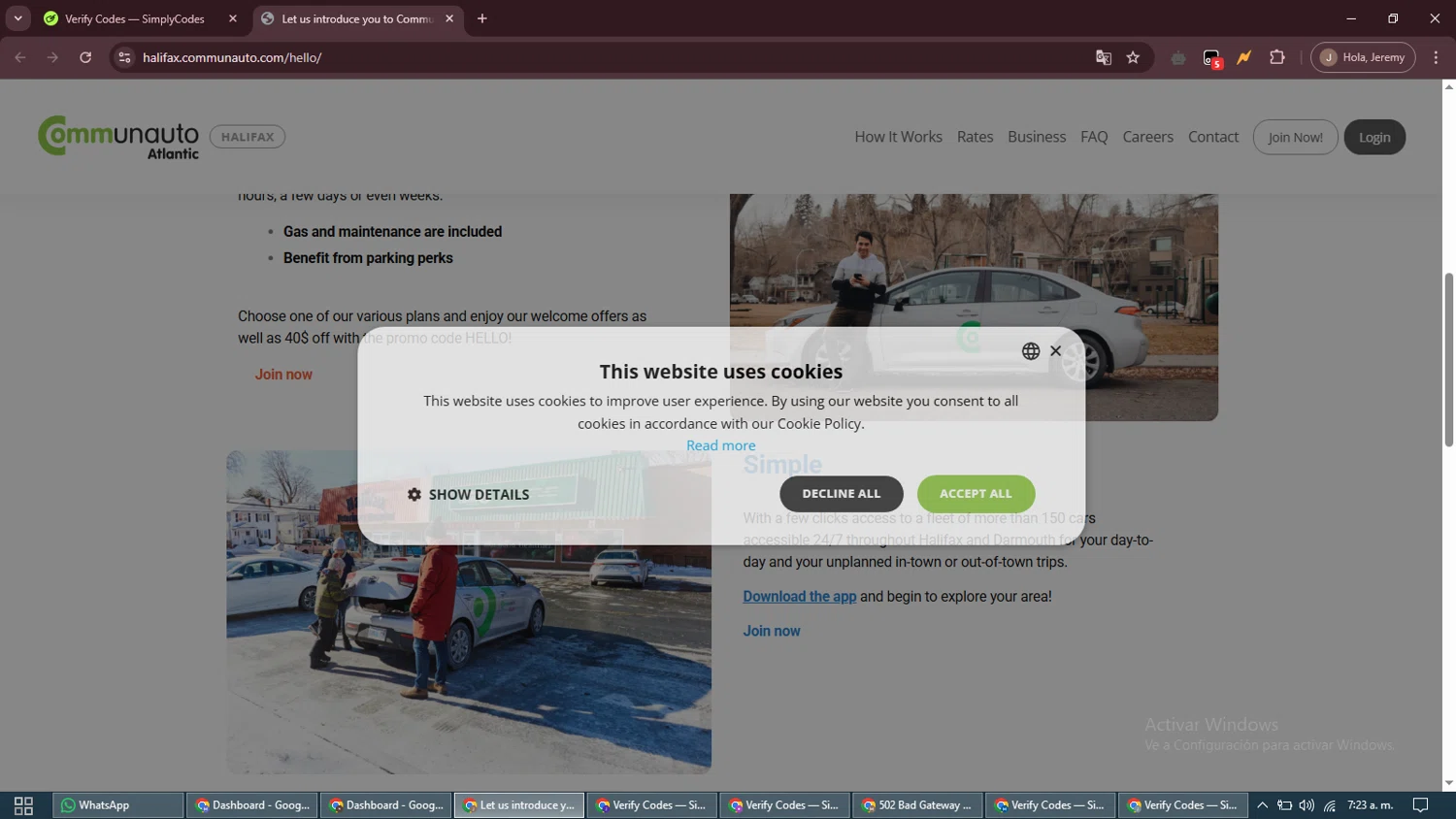Image resolution: width=1456 pixels, height=819 pixels.
Task: Close the cookie banner with the X
Action: (x=1056, y=351)
